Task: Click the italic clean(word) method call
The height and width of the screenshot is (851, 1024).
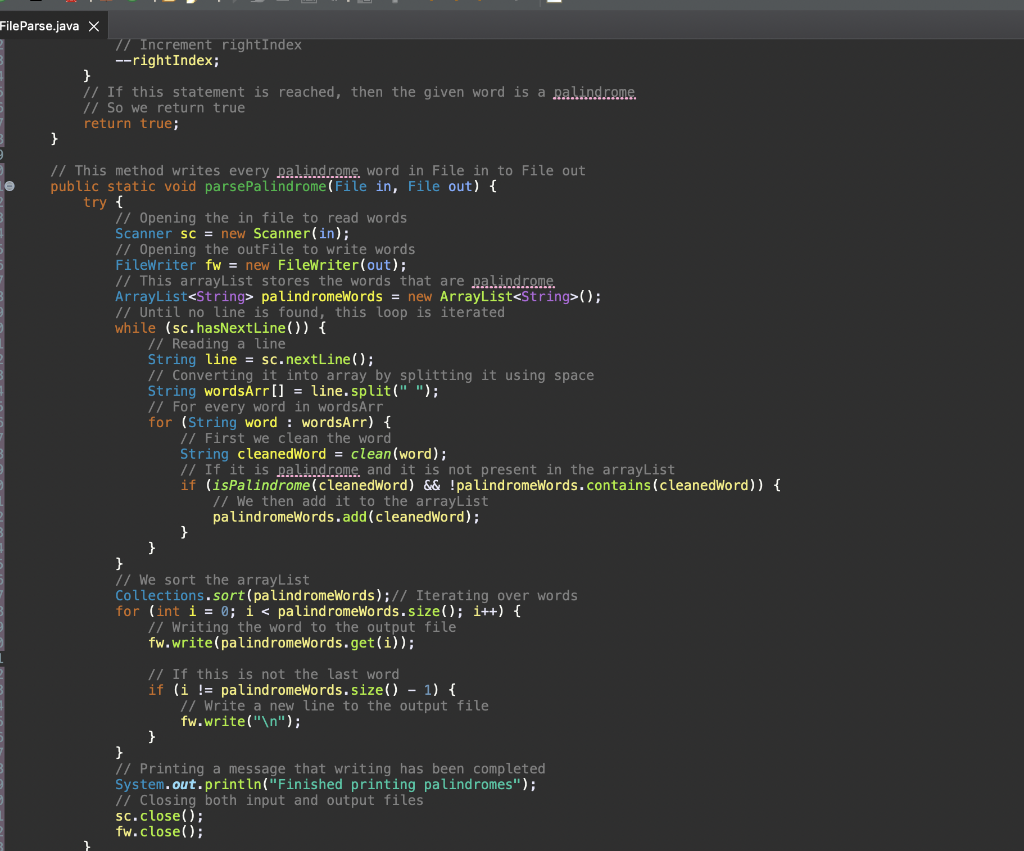Action: click(391, 454)
